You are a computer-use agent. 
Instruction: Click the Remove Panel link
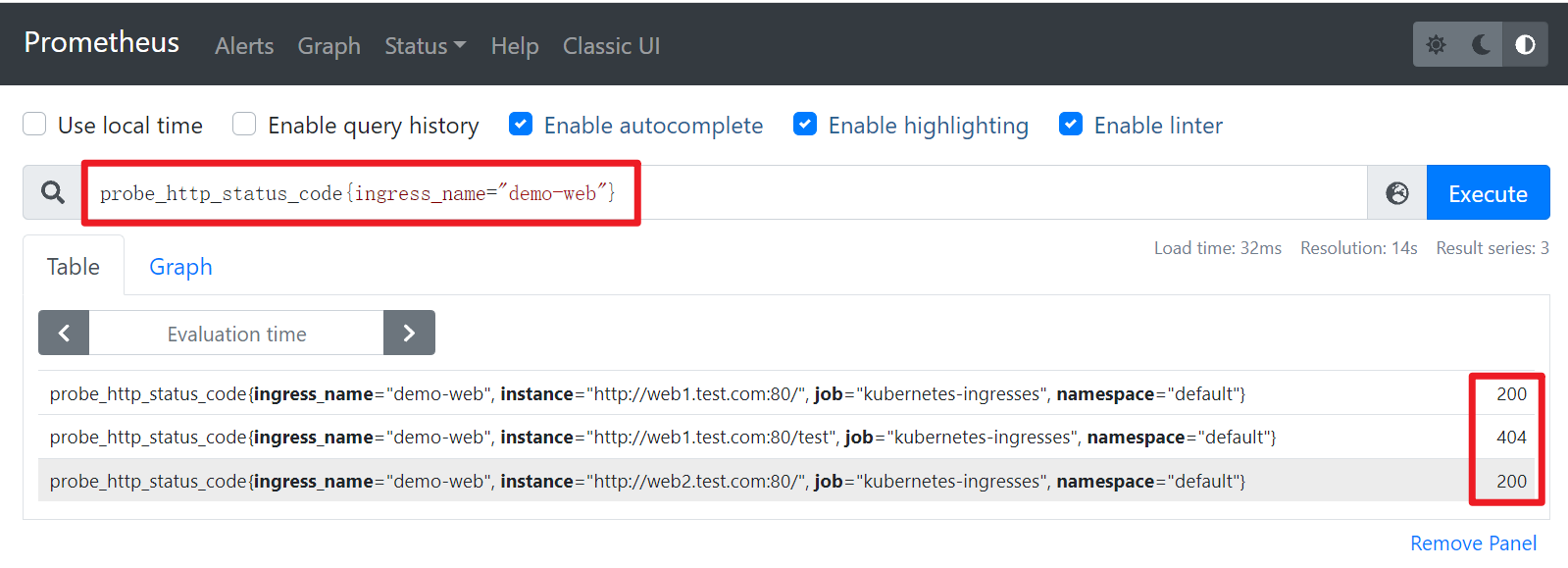click(1473, 543)
